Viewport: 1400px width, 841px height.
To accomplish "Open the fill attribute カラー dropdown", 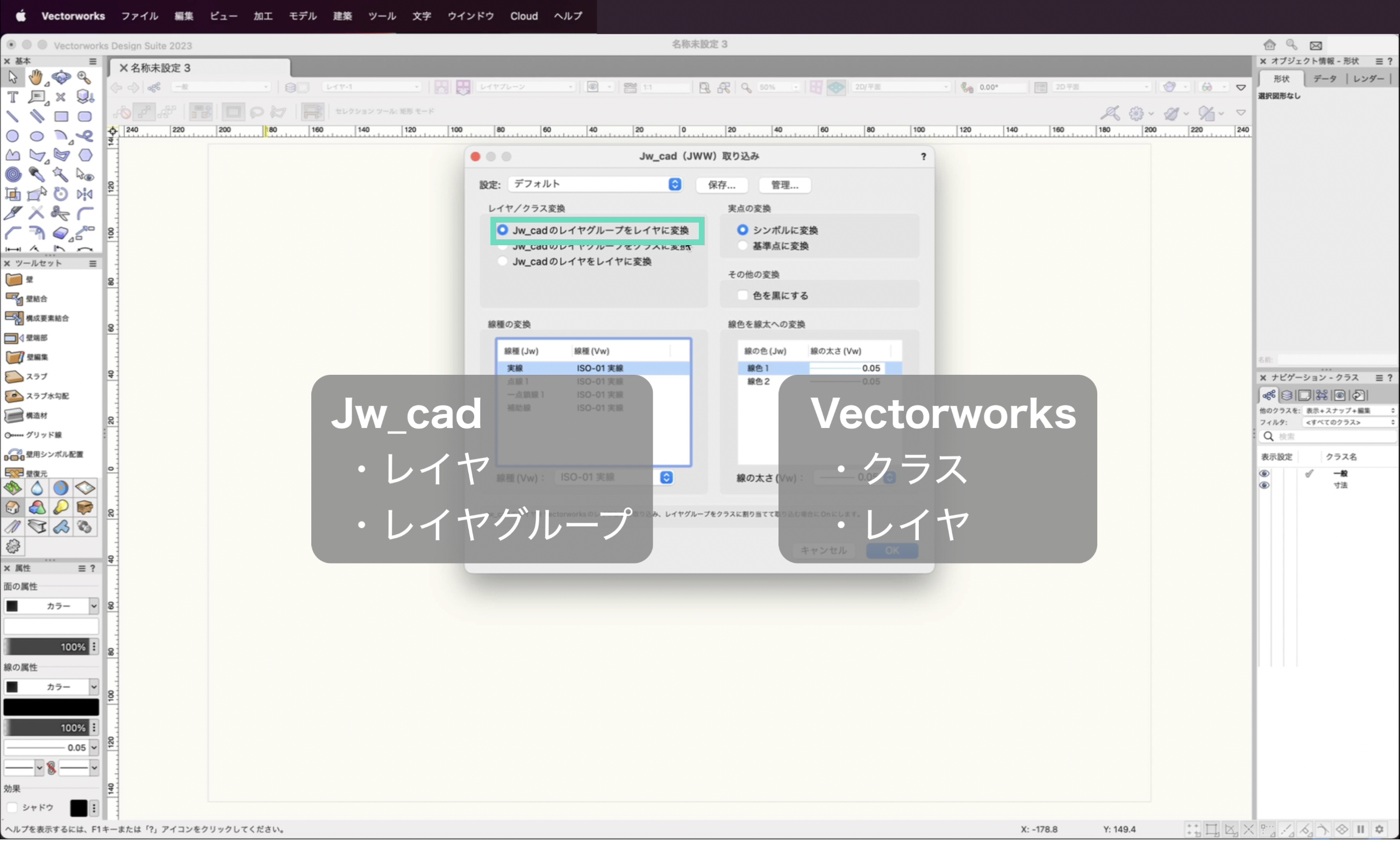I will pos(51,606).
